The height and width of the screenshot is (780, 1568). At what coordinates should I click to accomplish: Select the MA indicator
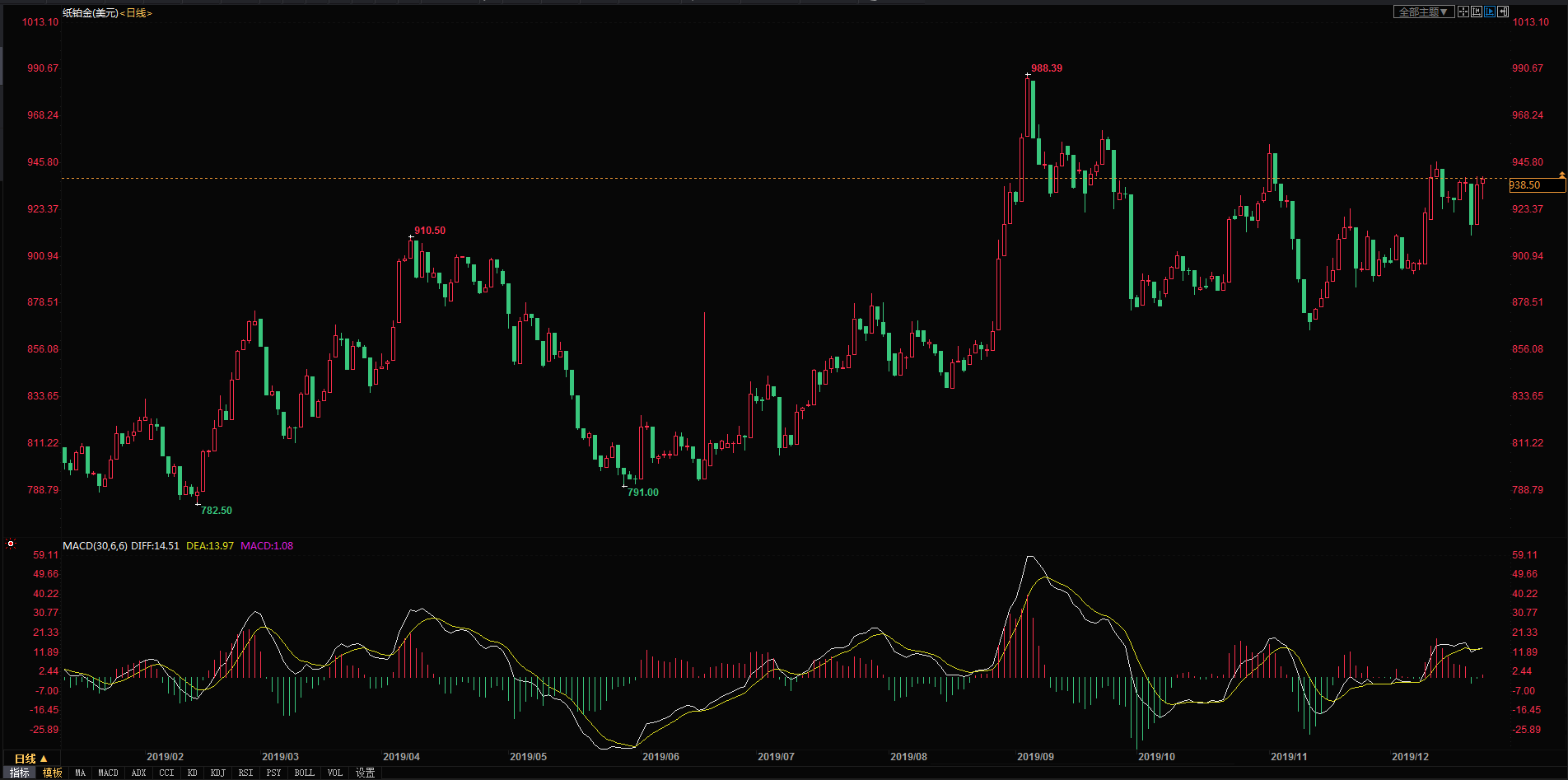point(80,773)
